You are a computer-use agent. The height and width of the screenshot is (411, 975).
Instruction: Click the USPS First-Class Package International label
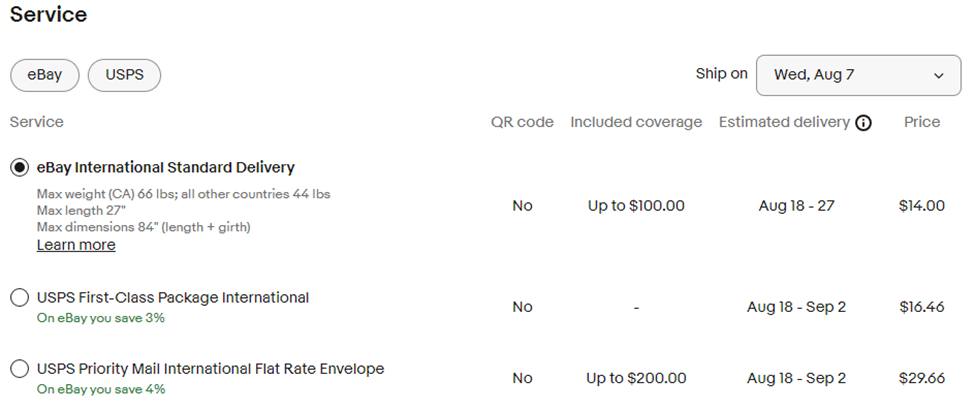(x=173, y=298)
